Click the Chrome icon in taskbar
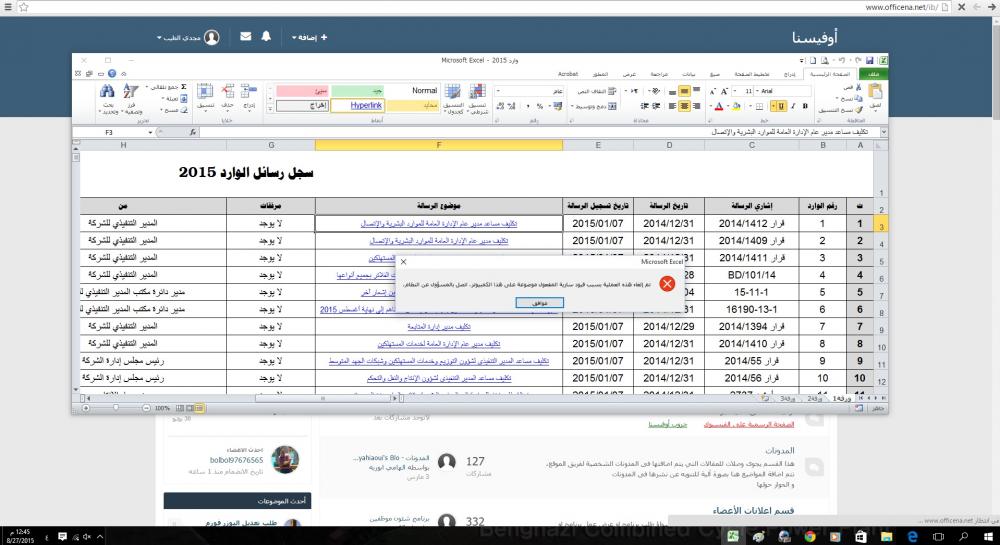Viewport: 1000px width, 545px height. click(809, 537)
